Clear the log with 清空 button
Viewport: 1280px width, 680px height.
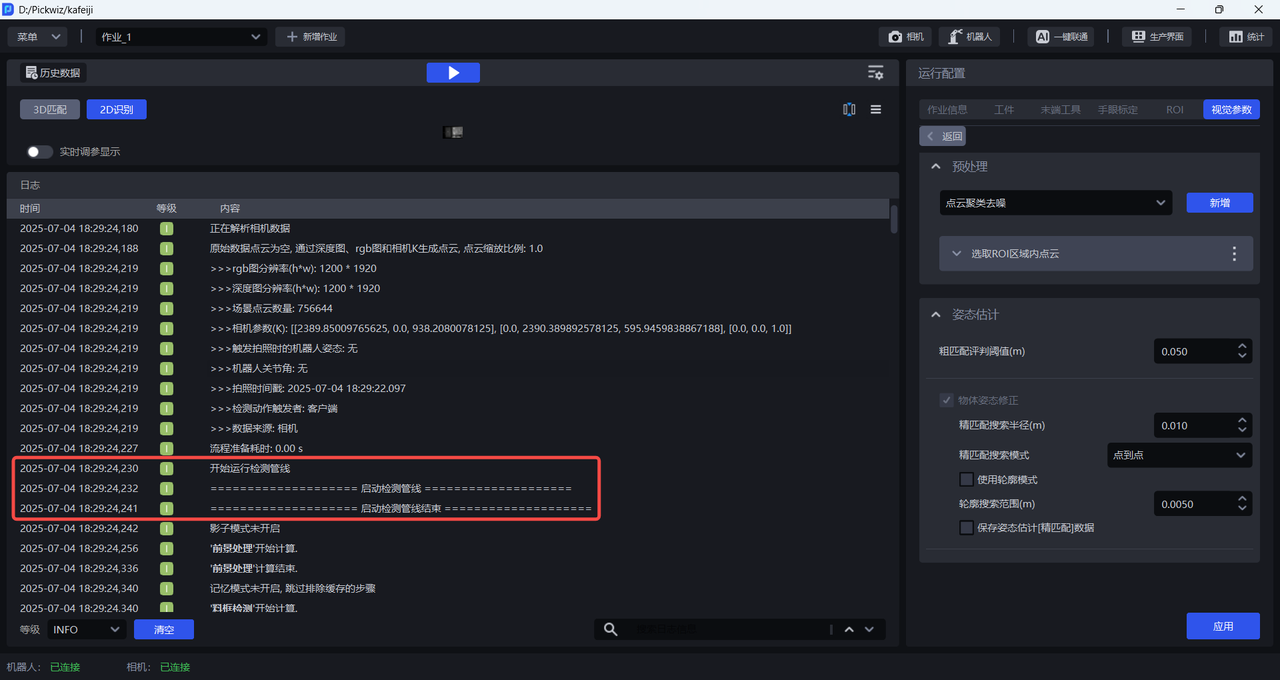pos(163,630)
